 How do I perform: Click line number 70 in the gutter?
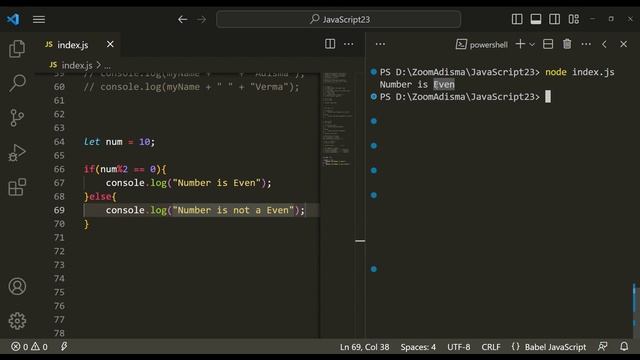59,224
